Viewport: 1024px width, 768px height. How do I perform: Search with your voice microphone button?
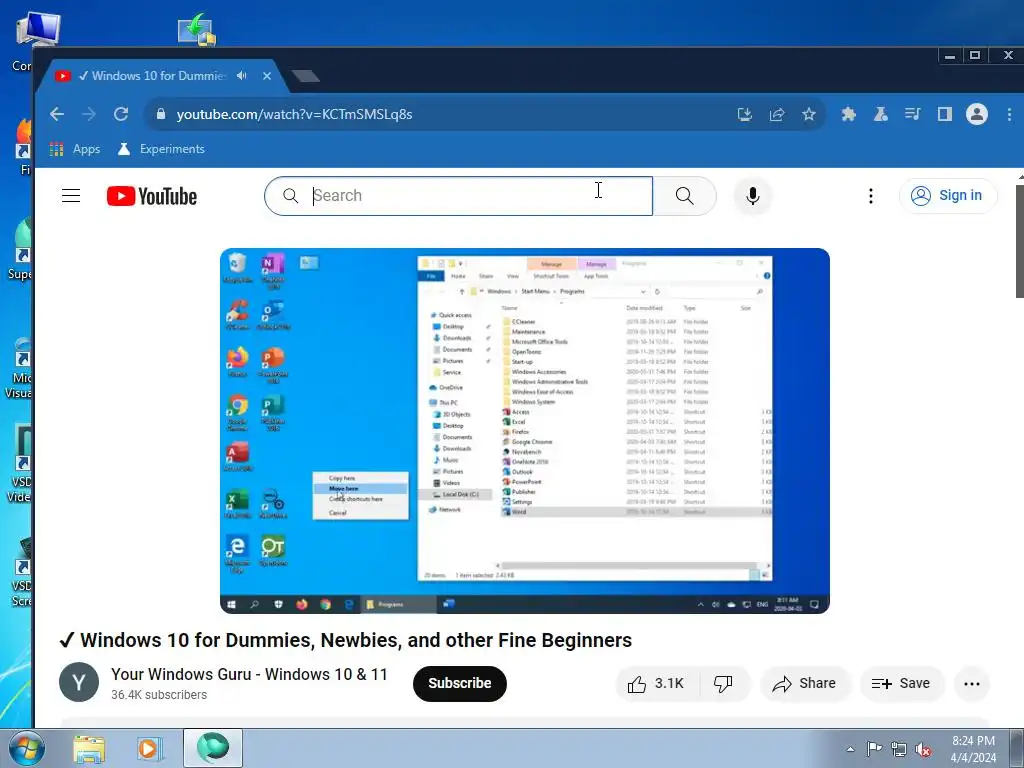click(752, 196)
